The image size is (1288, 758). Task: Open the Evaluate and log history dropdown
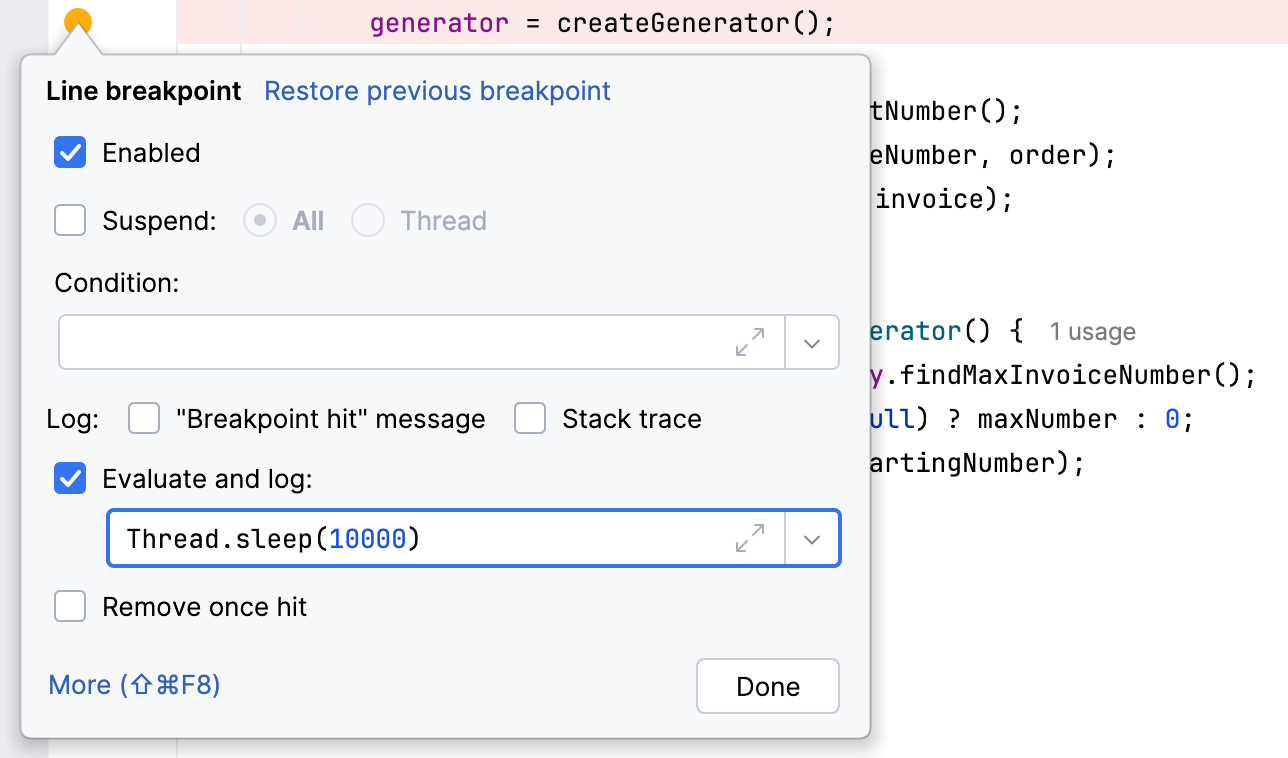pyautogui.click(x=812, y=539)
